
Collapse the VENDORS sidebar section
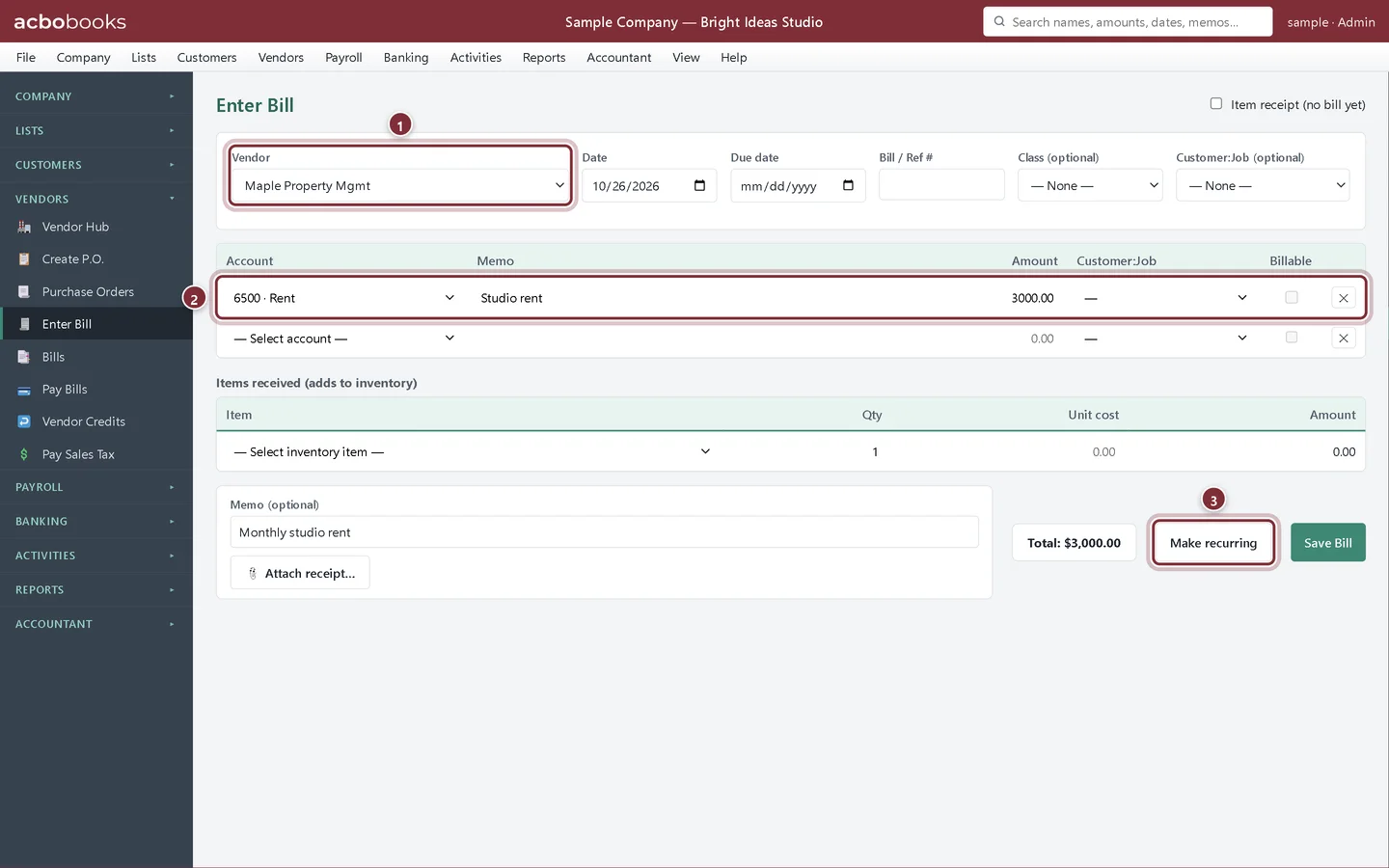point(96,199)
